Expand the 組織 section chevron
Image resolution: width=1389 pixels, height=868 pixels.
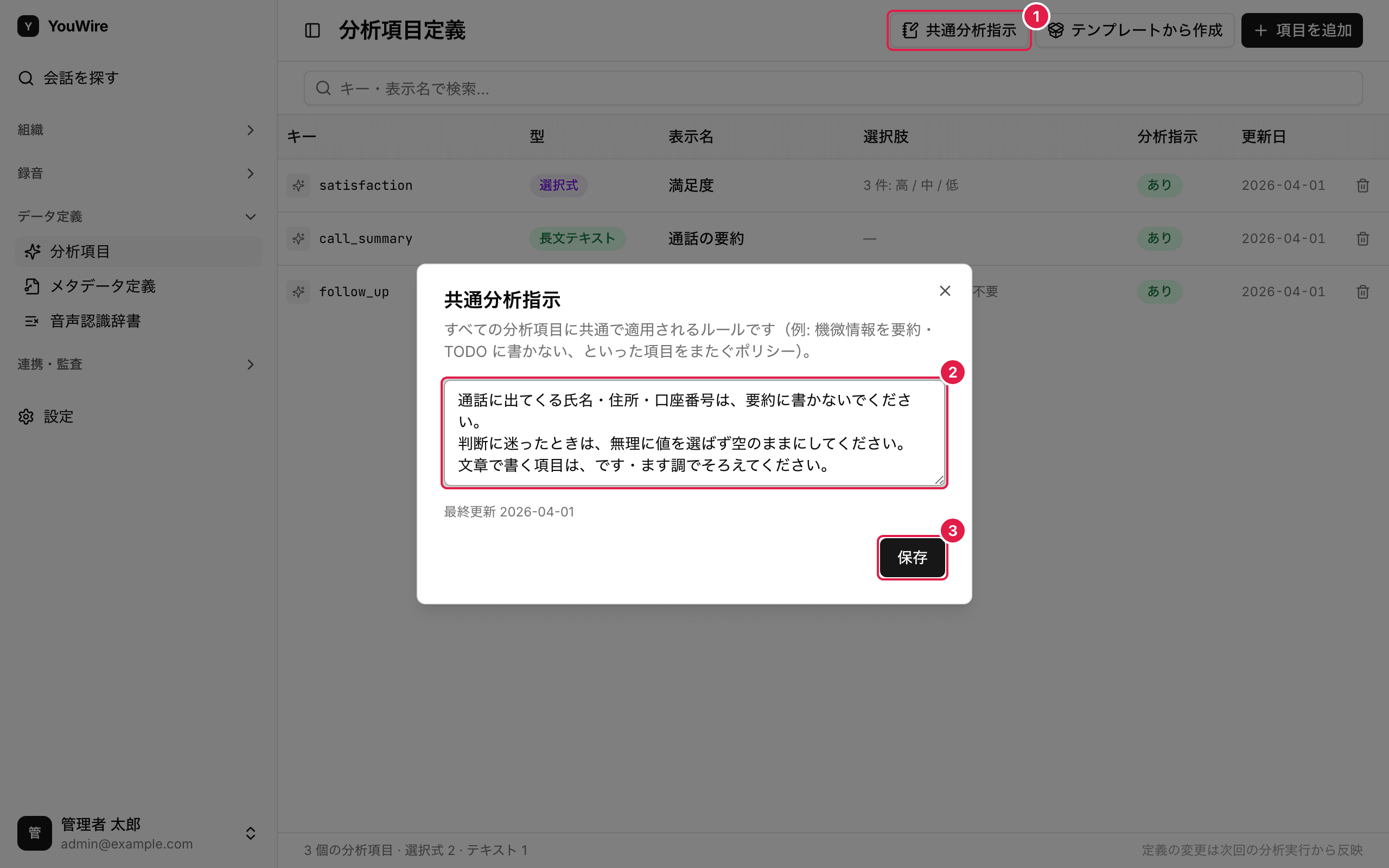[x=250, y=130]
